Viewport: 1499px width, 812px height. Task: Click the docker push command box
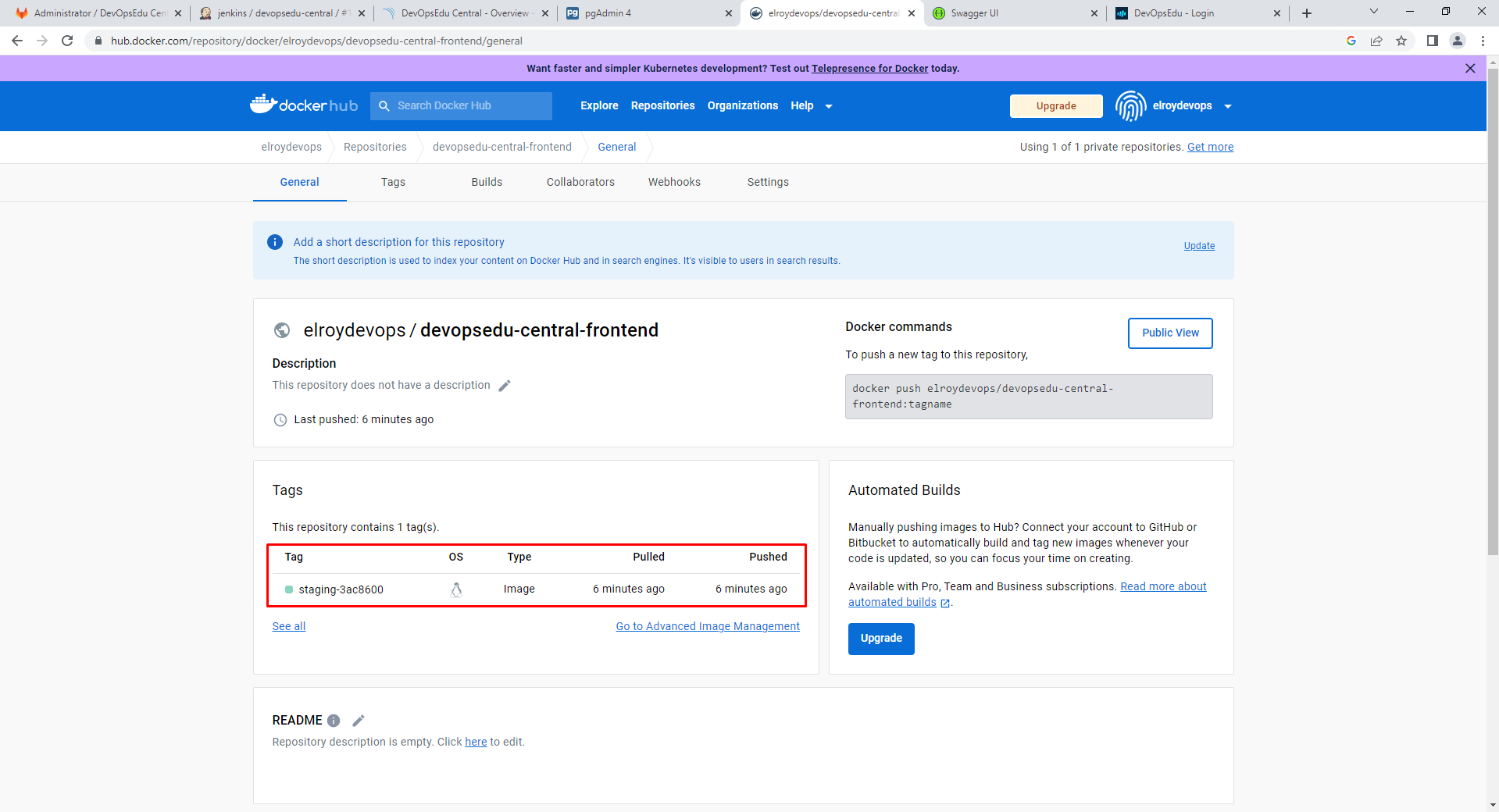[x=1029, y=397]
